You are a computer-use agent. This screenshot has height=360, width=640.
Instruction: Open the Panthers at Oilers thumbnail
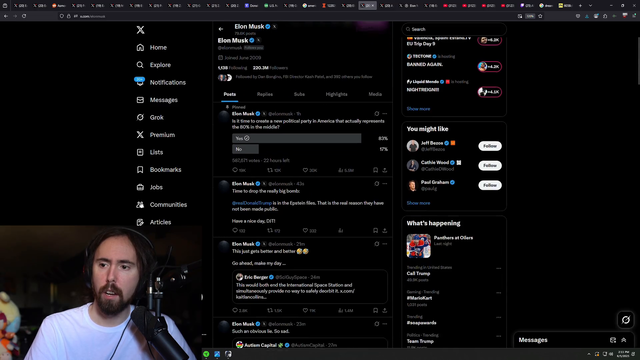[x=418, y=246]
